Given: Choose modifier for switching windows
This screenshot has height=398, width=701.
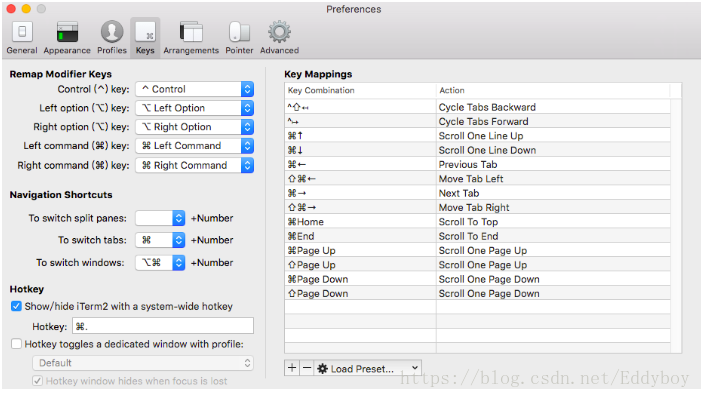Looking at the screenshot, I should [160, 263].
